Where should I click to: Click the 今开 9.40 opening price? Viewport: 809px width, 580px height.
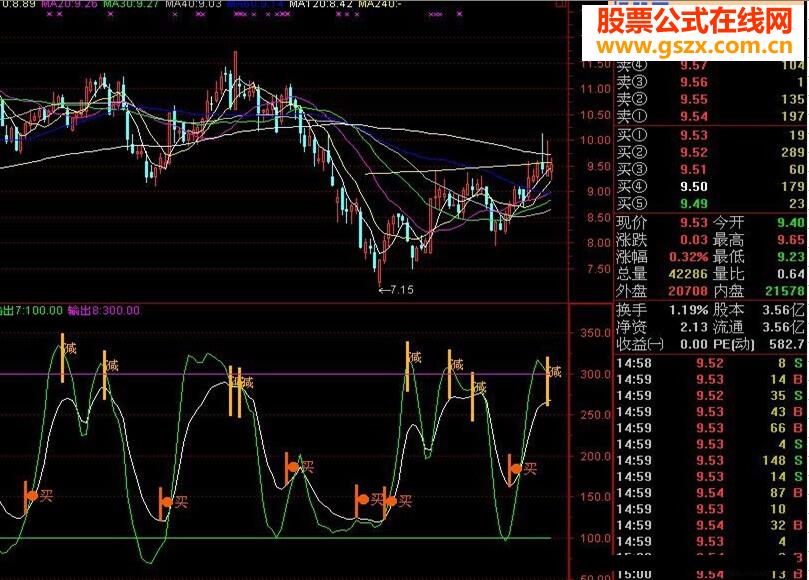coord(791,223)
